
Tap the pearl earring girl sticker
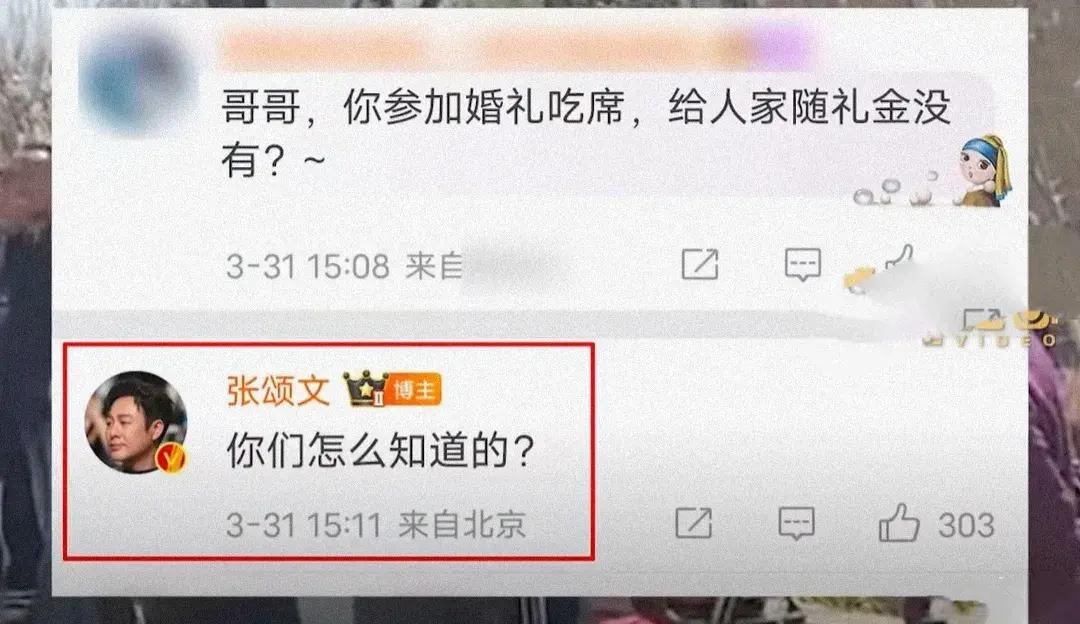(x=985, y=170)
